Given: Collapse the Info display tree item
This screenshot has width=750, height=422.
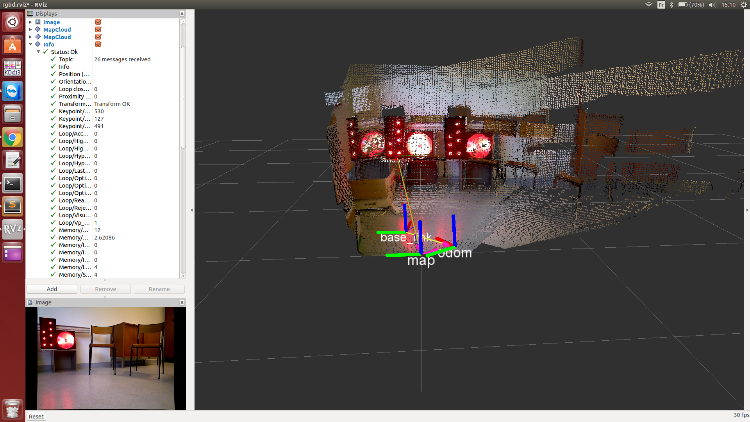Looking at the screenshot, I should (30, 44).
